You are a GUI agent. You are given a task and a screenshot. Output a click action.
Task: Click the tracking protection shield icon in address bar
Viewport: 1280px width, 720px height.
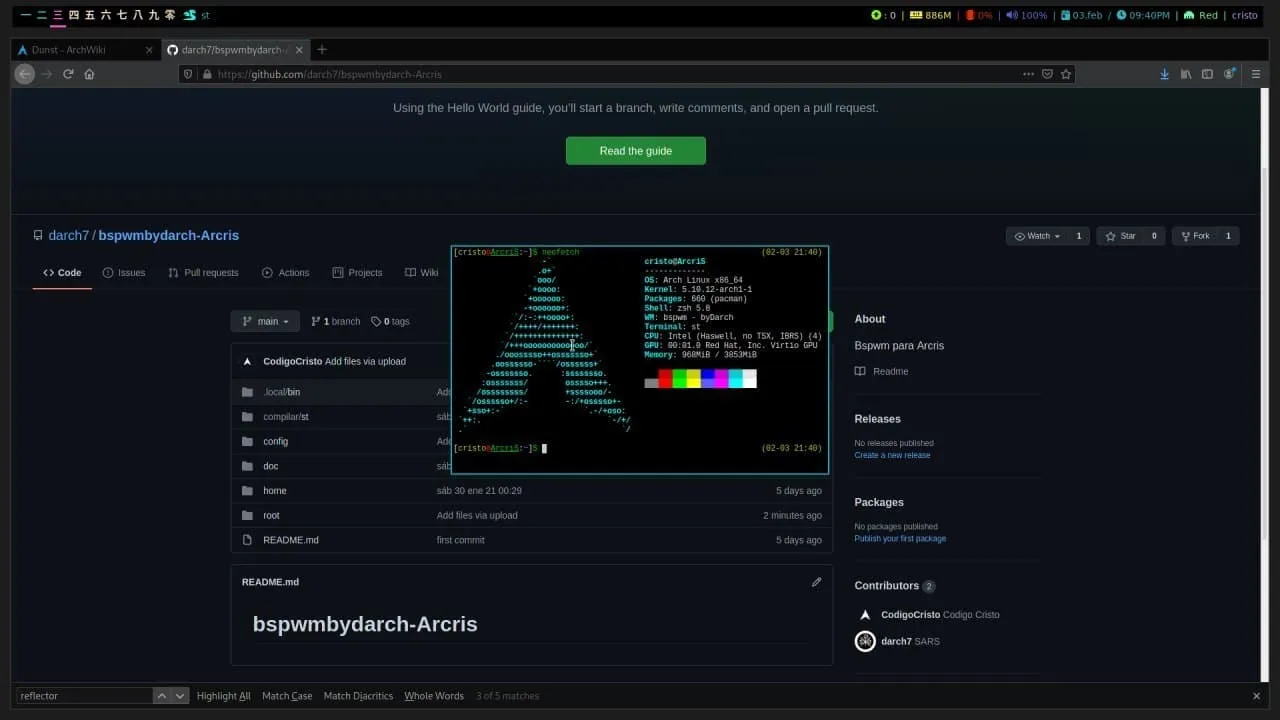189,74
